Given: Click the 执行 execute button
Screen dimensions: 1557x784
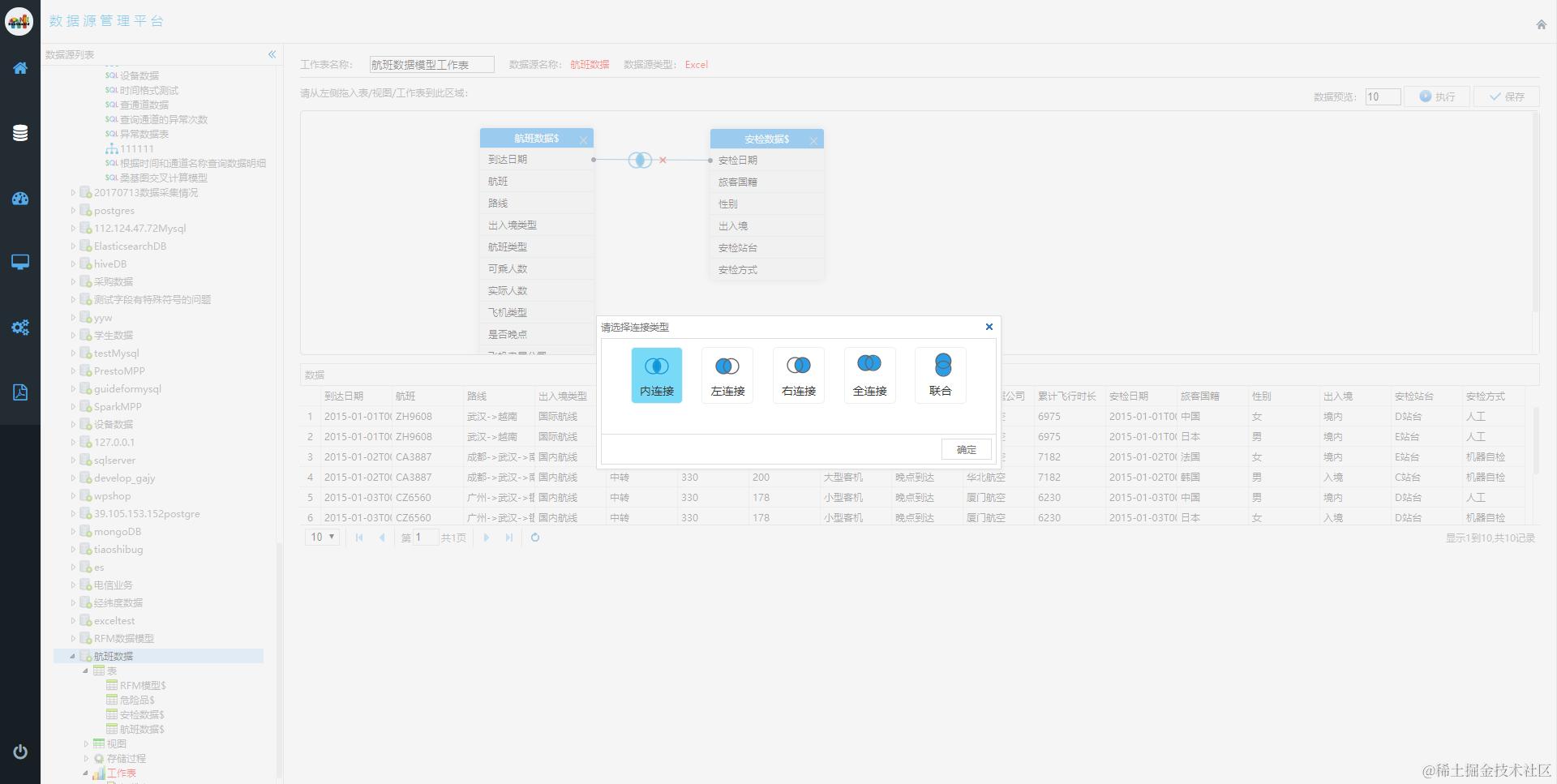Looking at the screenshot, I should 1437,96.
